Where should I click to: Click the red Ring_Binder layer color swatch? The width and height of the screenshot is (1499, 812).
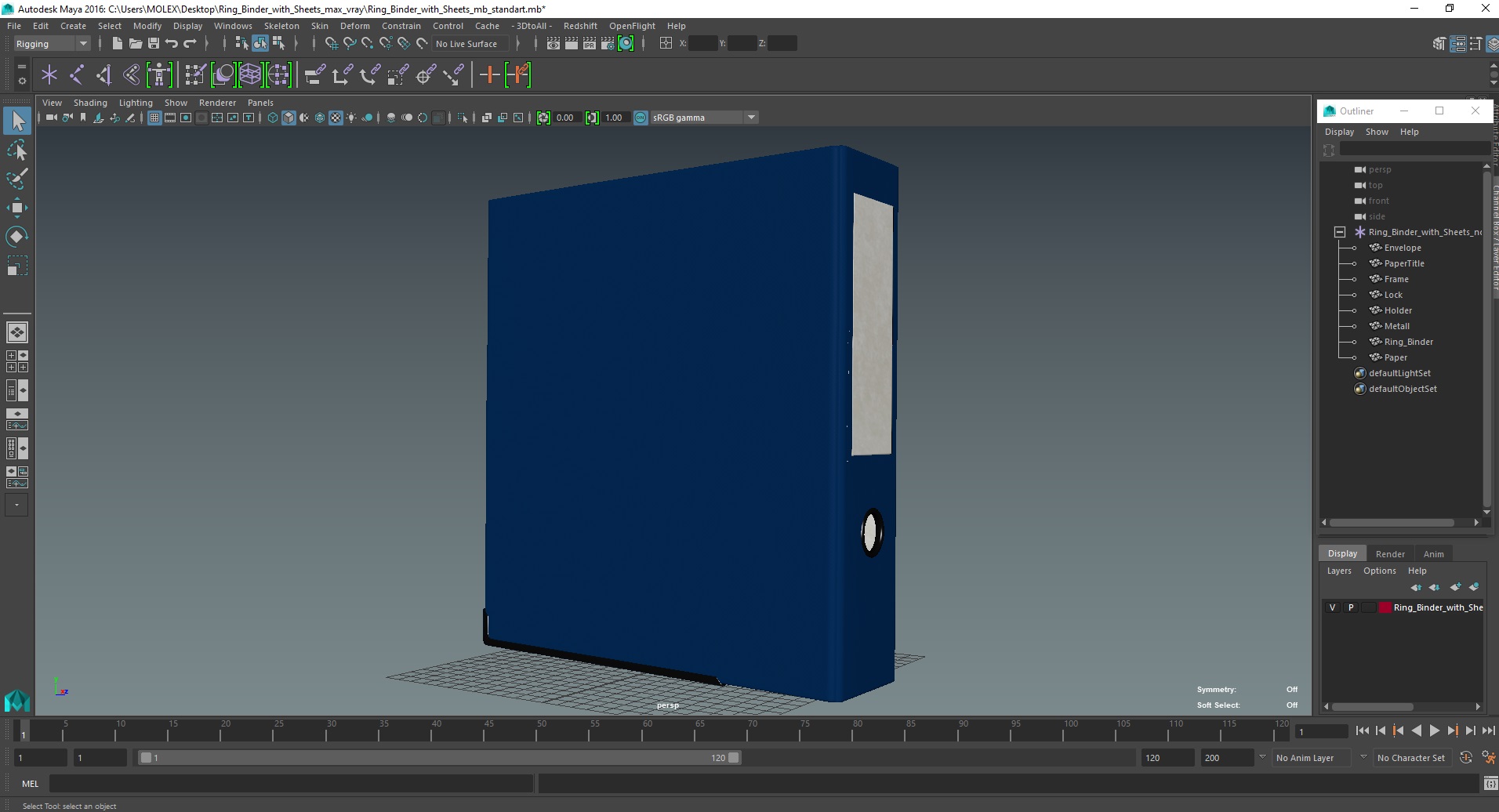(x=1385, y=607)
